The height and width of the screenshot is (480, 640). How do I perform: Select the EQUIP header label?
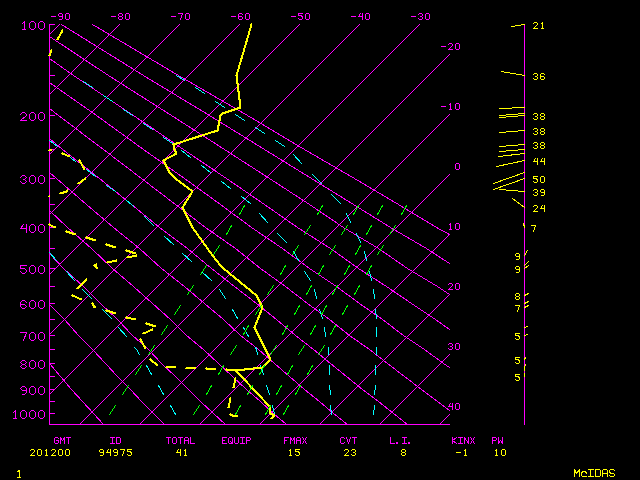click(x=237, y=440)
